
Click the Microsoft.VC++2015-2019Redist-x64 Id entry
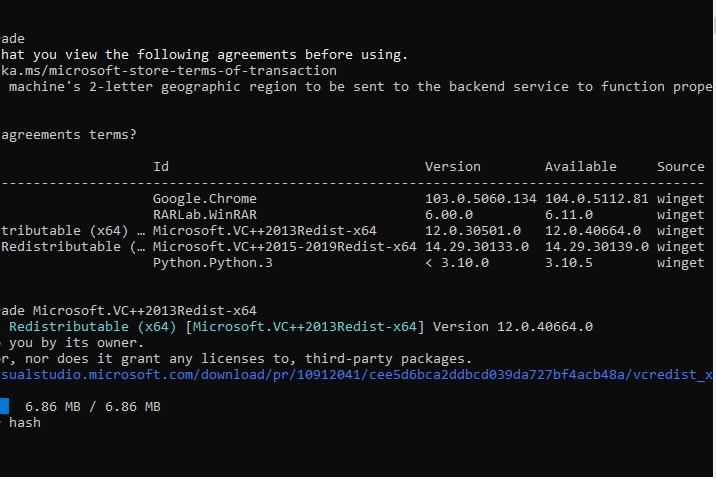[x=284, y=247]
